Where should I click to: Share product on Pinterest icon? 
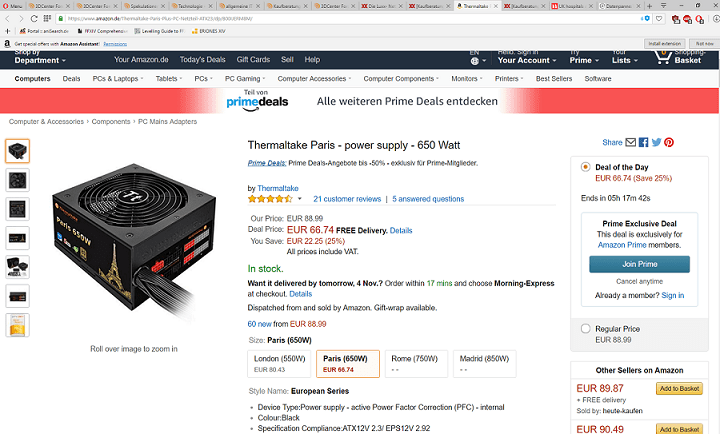point(669,142)
